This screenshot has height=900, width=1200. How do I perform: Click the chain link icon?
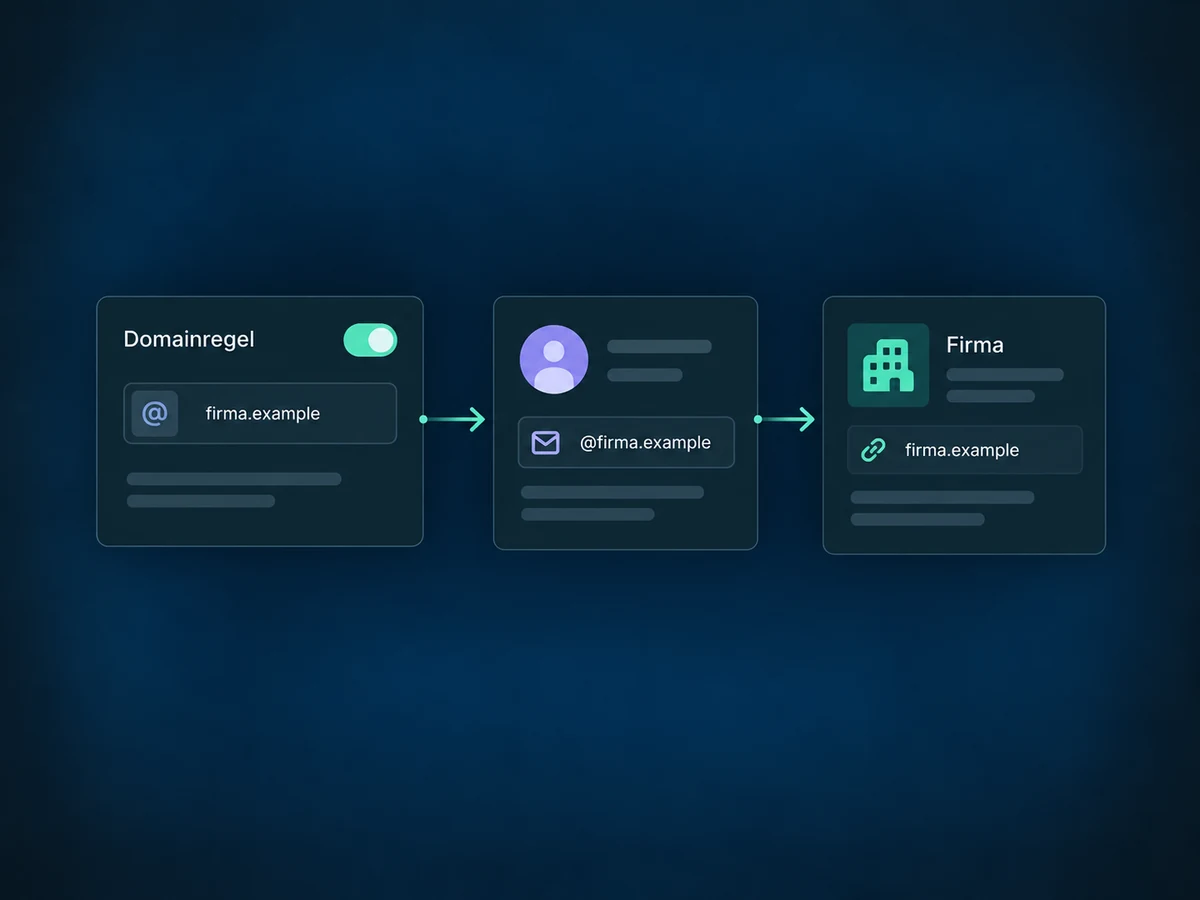pos(873,450)
